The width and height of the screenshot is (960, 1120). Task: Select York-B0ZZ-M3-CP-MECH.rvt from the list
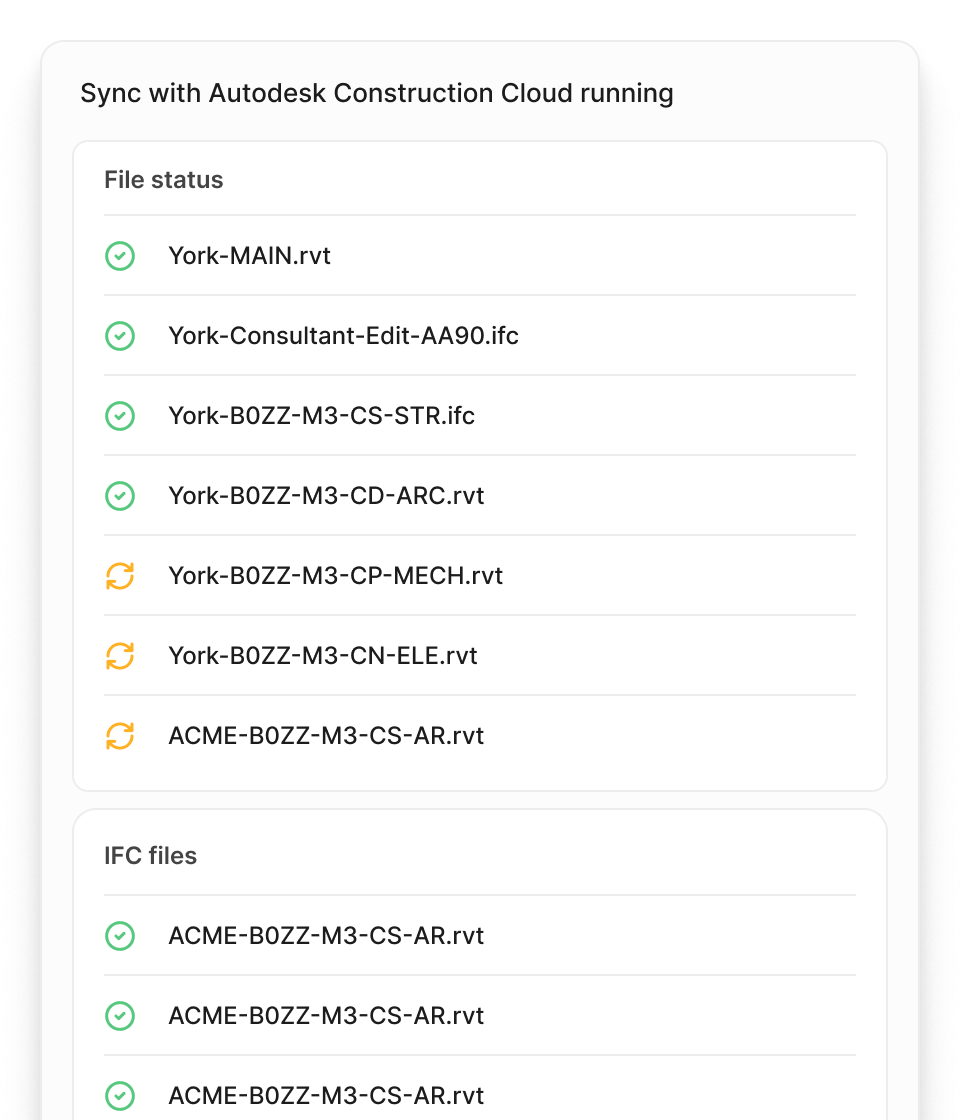[x=335, y=576]
